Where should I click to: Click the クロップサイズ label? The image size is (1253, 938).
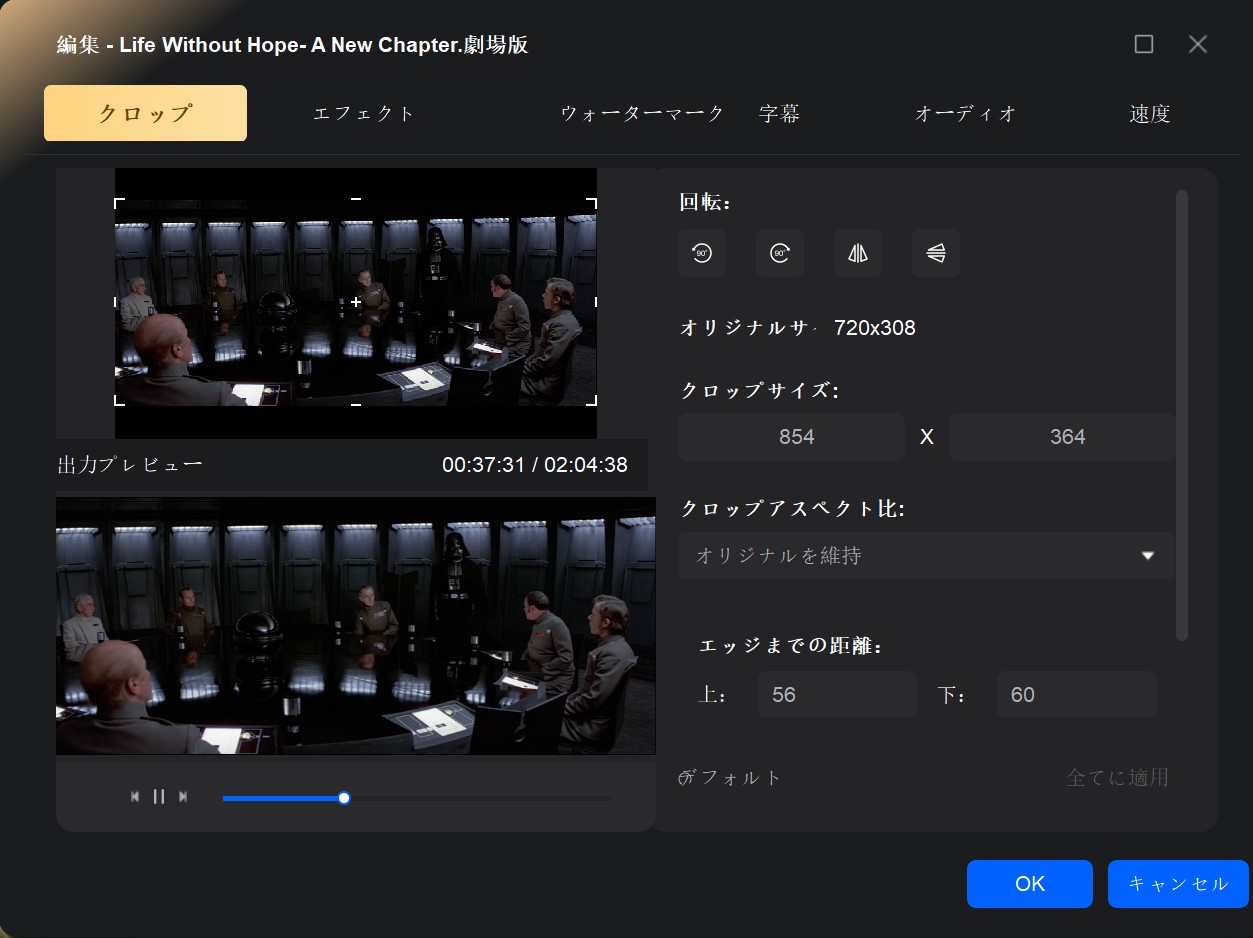[759, 390]
